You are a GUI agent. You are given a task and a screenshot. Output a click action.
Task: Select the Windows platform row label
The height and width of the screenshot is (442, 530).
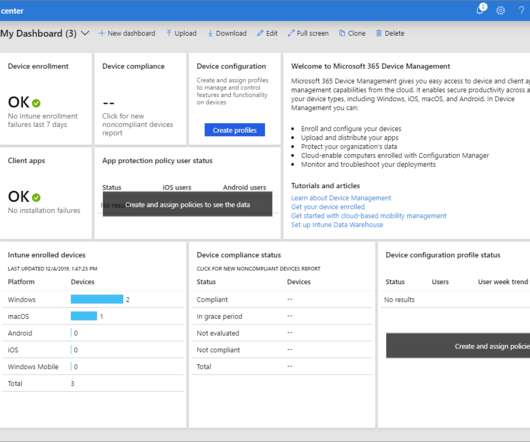(x=22, y=300)
